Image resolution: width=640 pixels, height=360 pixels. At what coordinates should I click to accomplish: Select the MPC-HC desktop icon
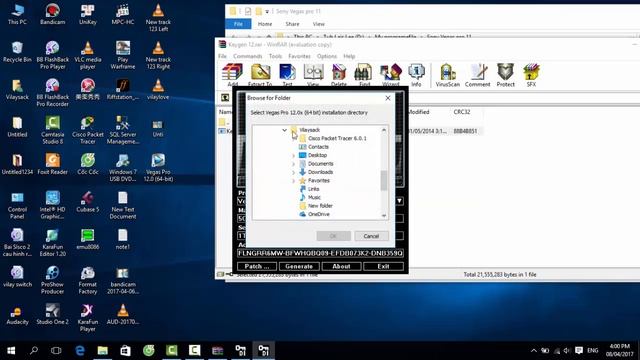(123, 14)
